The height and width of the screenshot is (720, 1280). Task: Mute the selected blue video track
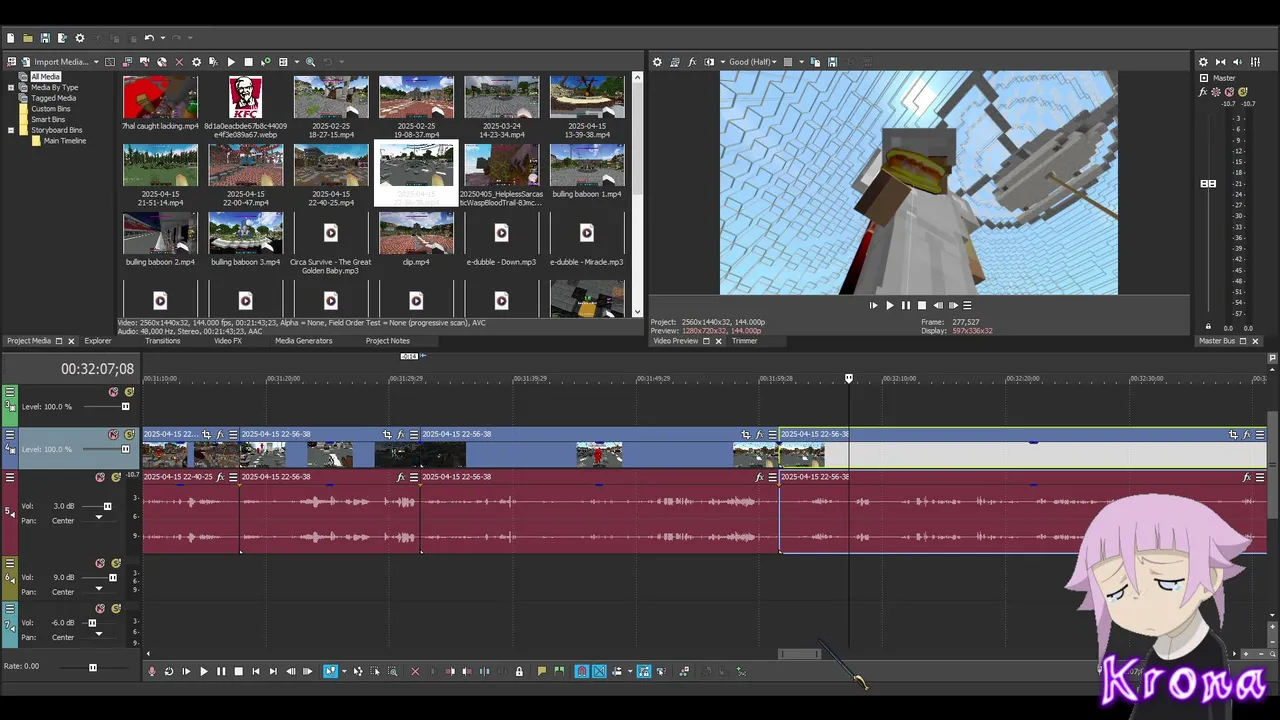pyautogui.click(x=113, y=435)
